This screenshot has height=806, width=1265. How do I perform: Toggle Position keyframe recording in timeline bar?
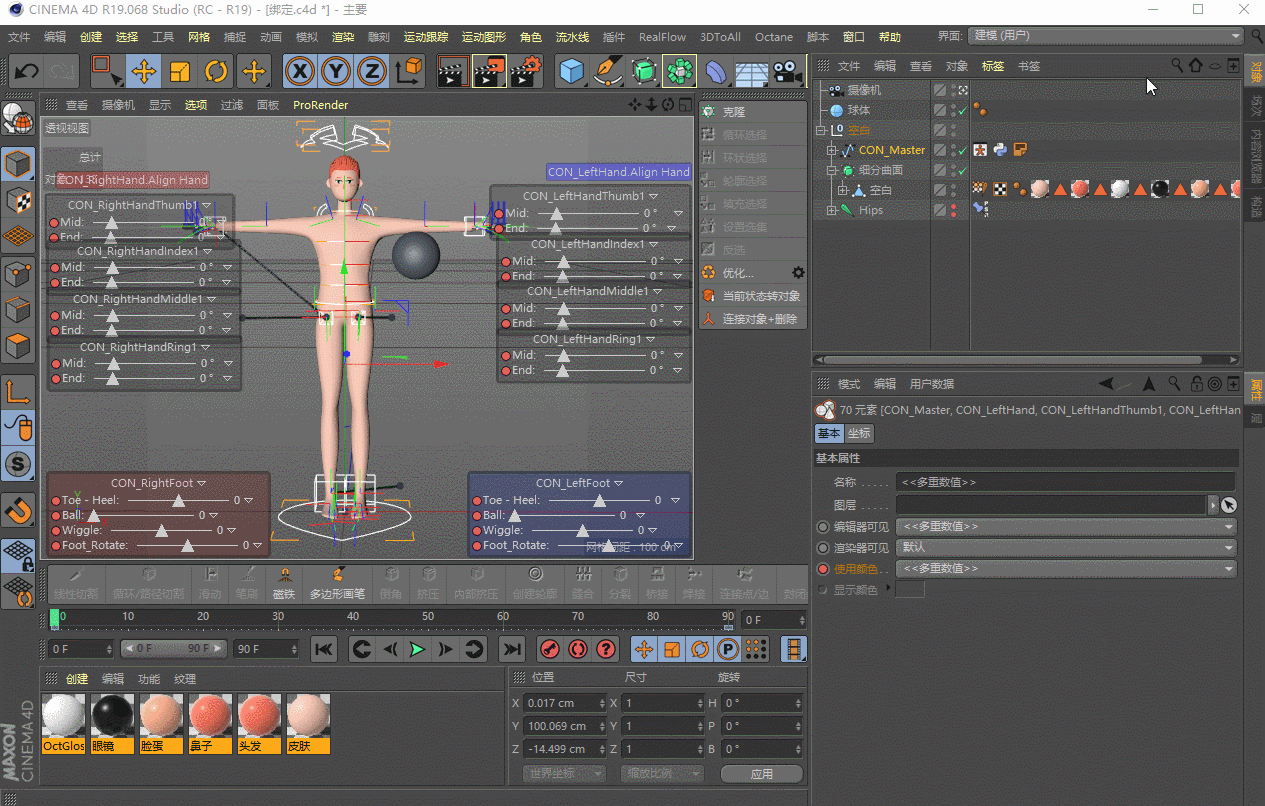tap(644, 649)
